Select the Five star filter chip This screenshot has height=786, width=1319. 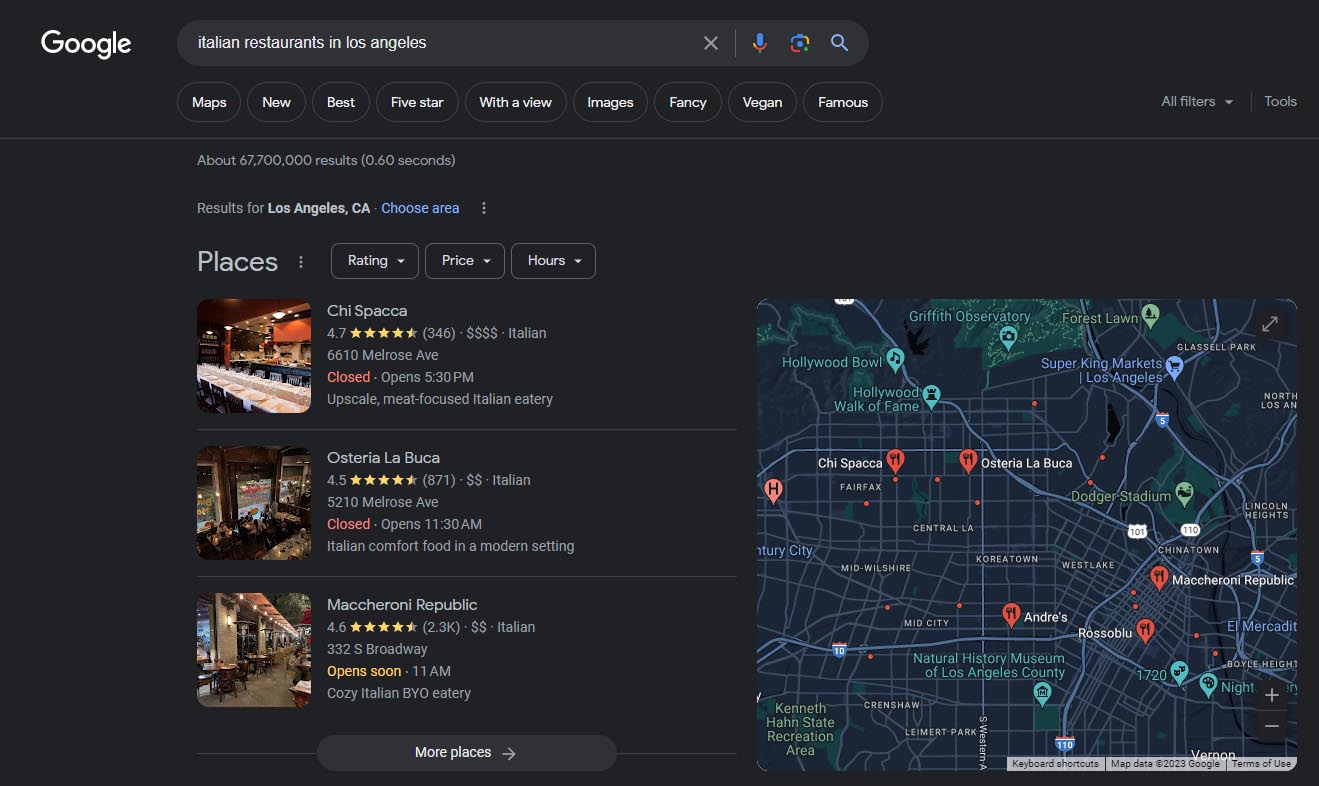(417, 102)
